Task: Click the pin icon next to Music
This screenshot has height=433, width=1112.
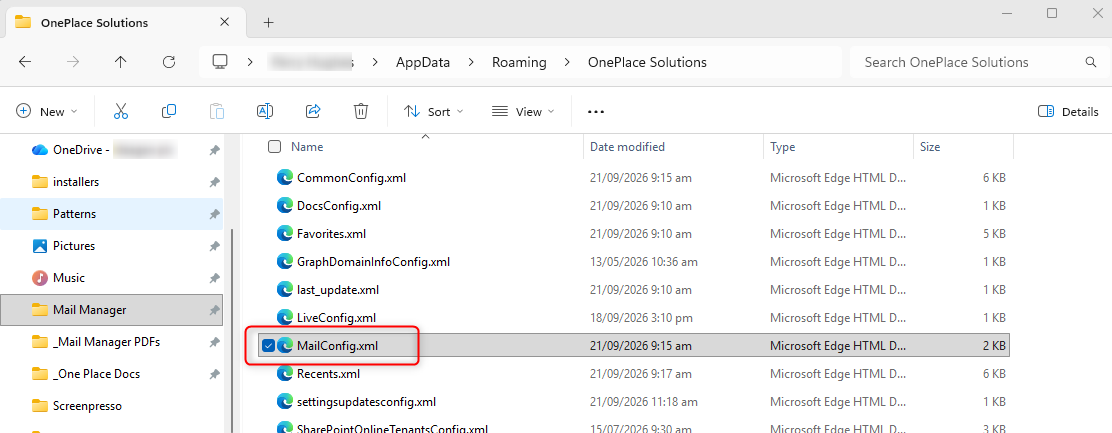Action: (214, 279)
